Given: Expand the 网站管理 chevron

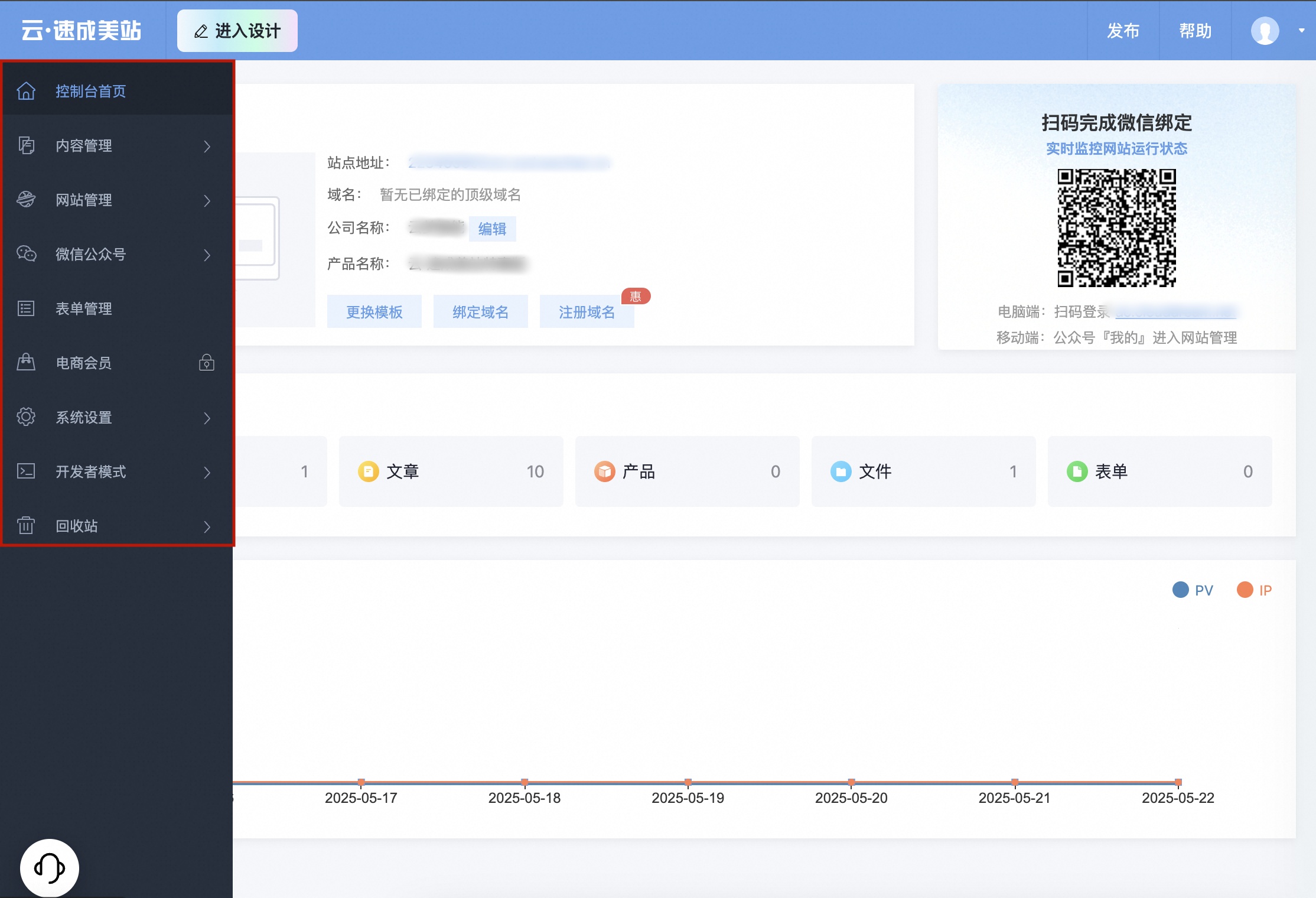Looking at the screenshot, I should coord(207,200).
